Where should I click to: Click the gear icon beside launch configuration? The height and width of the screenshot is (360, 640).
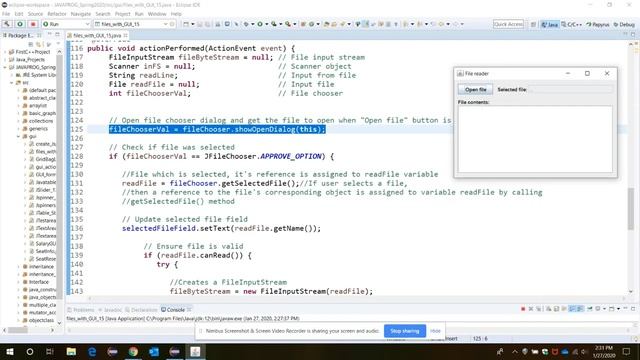click(x=172, y=24)
